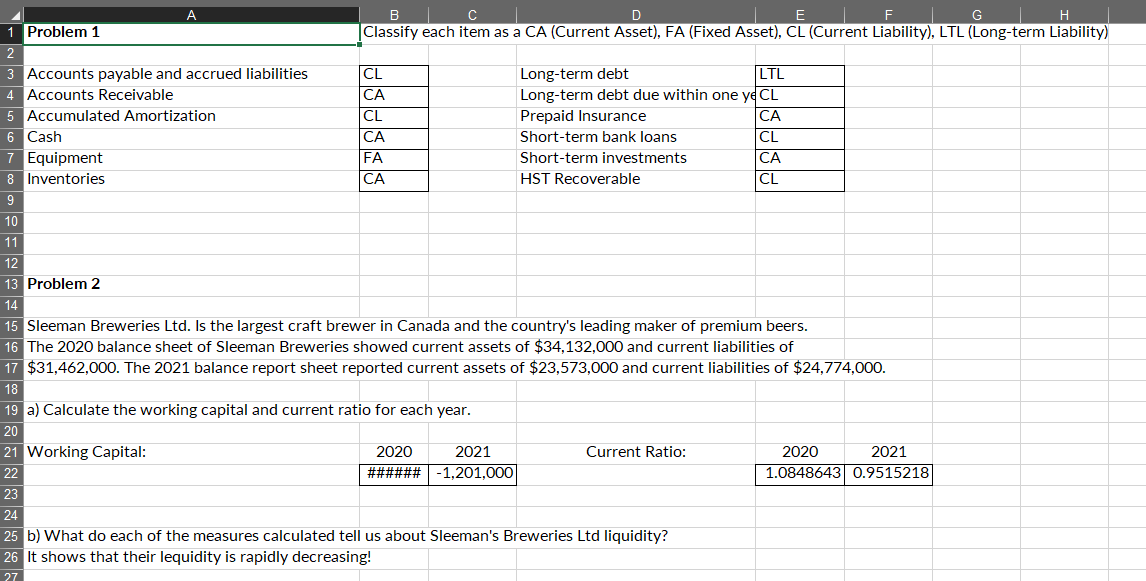Select row 22 header

coord(10,474)
